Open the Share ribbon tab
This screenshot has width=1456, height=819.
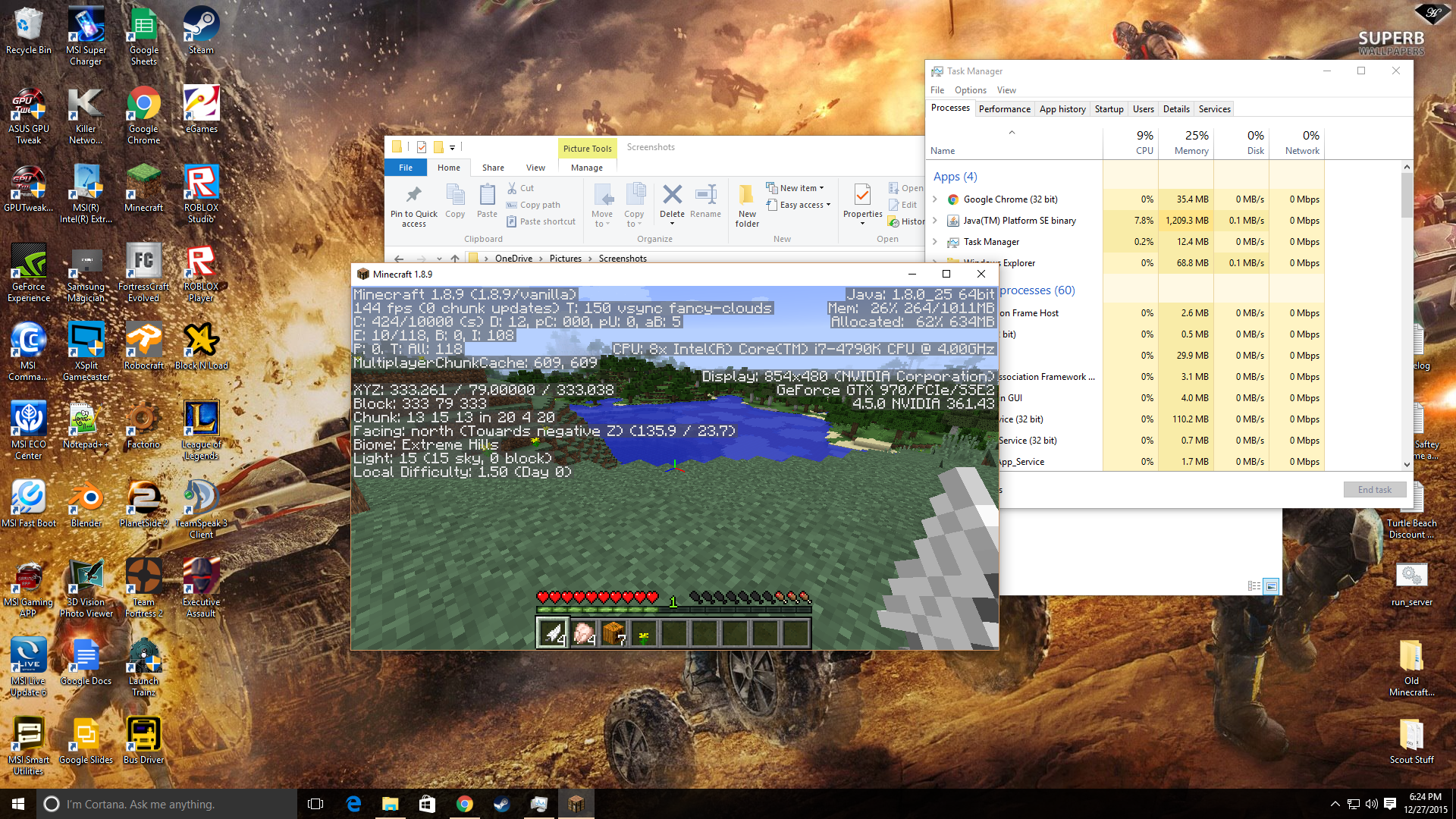pyautogui.click(x=493, y=168)
